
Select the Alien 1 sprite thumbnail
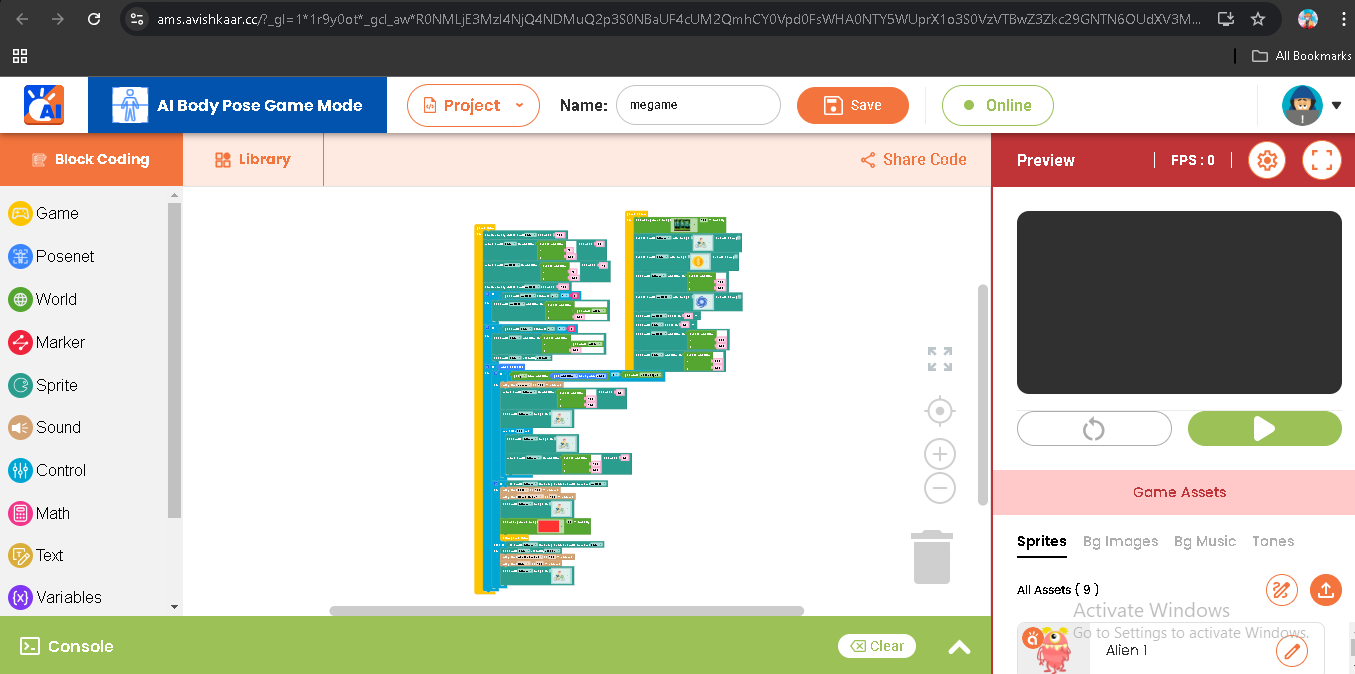tap(1053, 650)
